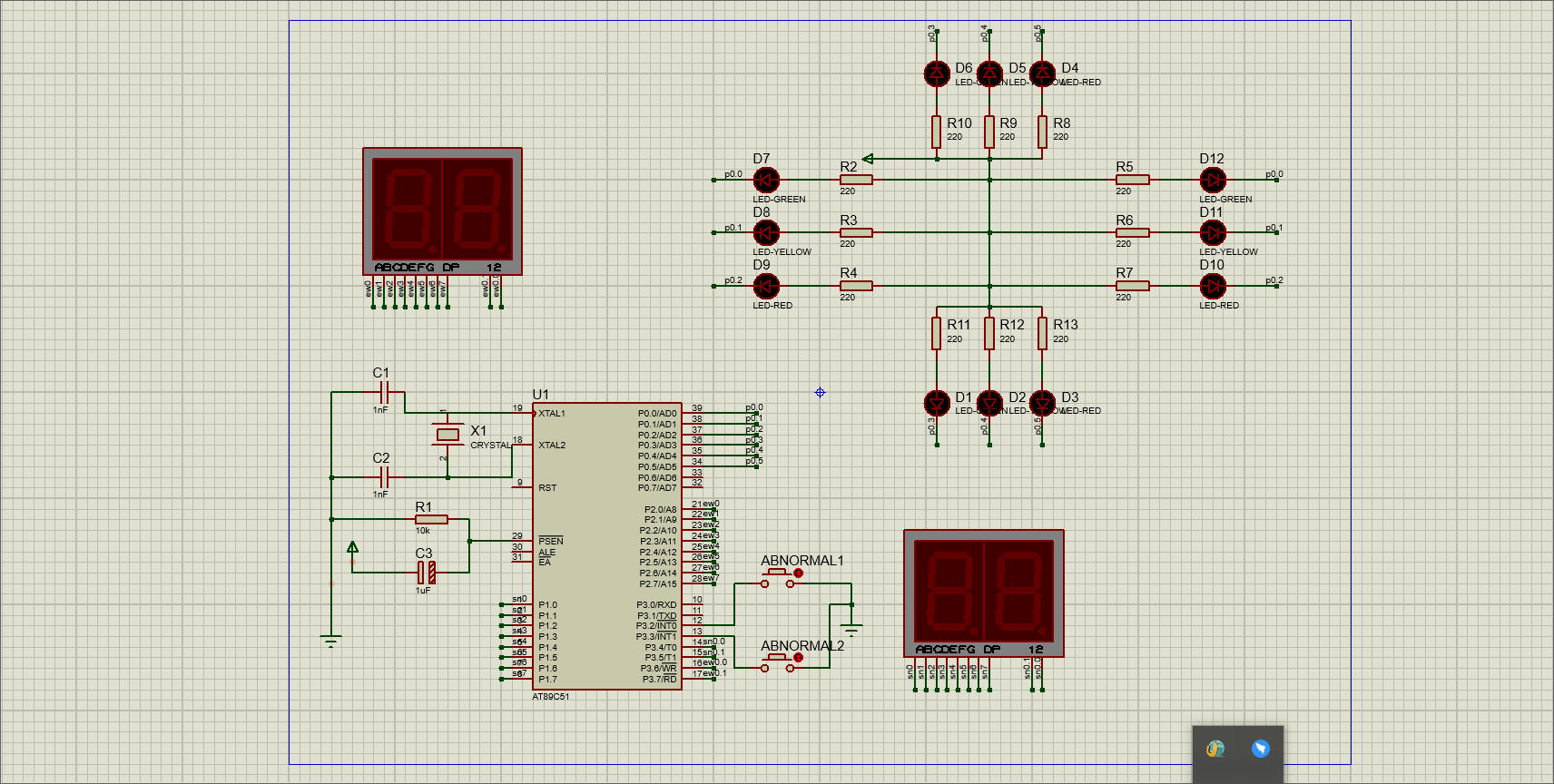Click the globe with yellow arrow tray icon
This screenshot has width=1554, height=784.
pyautogui.click(x=1215, y=749)
